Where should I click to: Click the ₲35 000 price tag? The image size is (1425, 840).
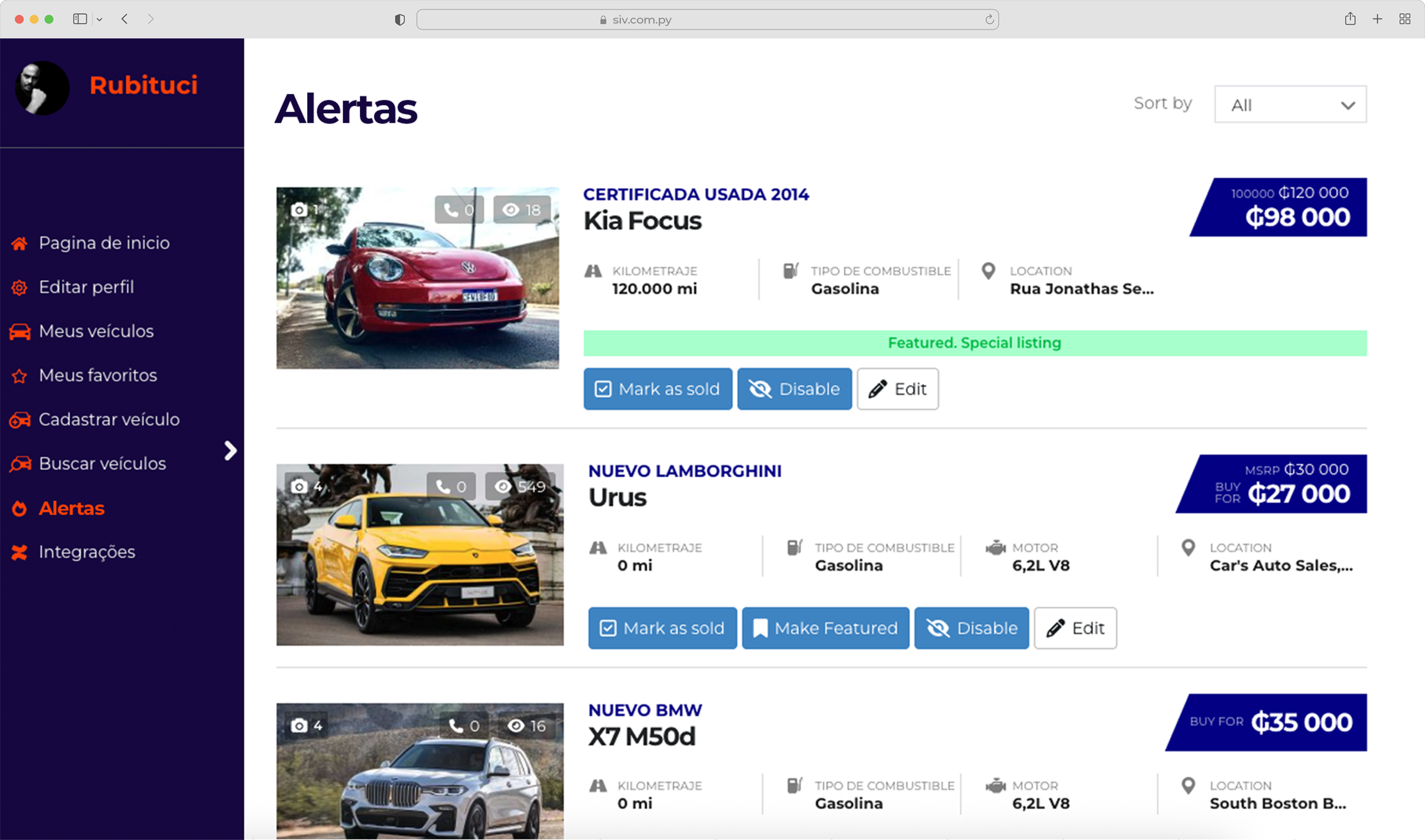pos(1266,722)
